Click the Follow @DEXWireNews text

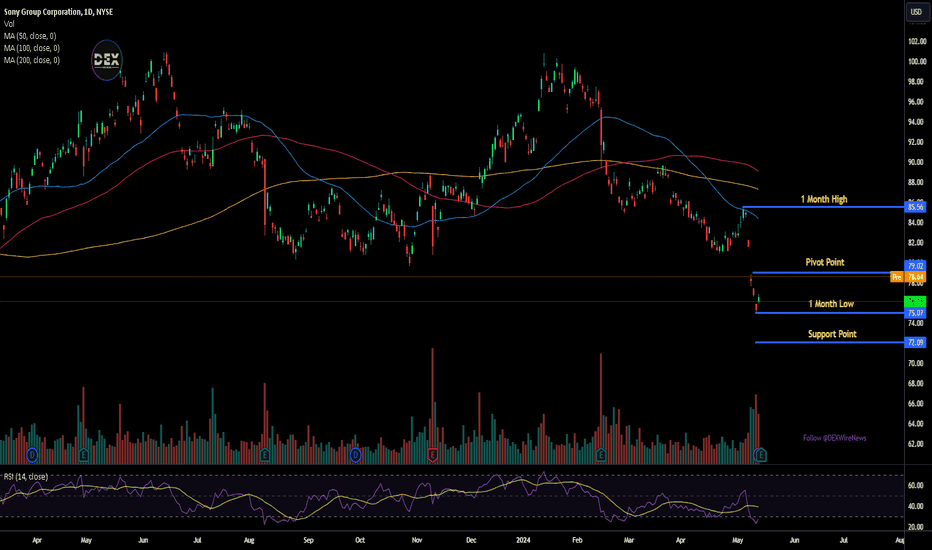coord(835,438)
